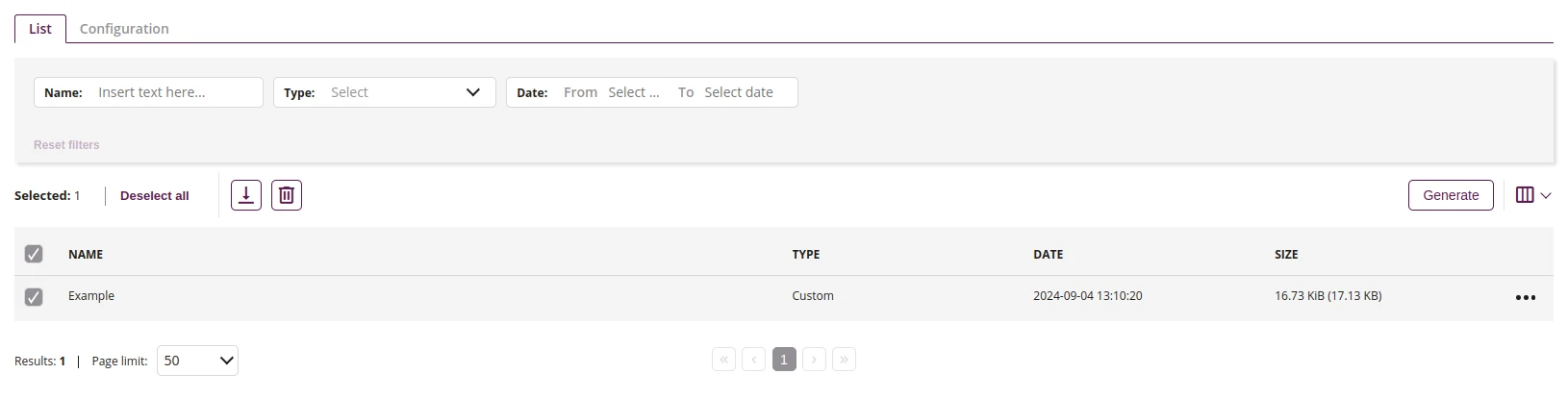The width and height of the screenshot is (1568, 399).
Task: Open the column visibility selector
Action: pos(1533,195)
